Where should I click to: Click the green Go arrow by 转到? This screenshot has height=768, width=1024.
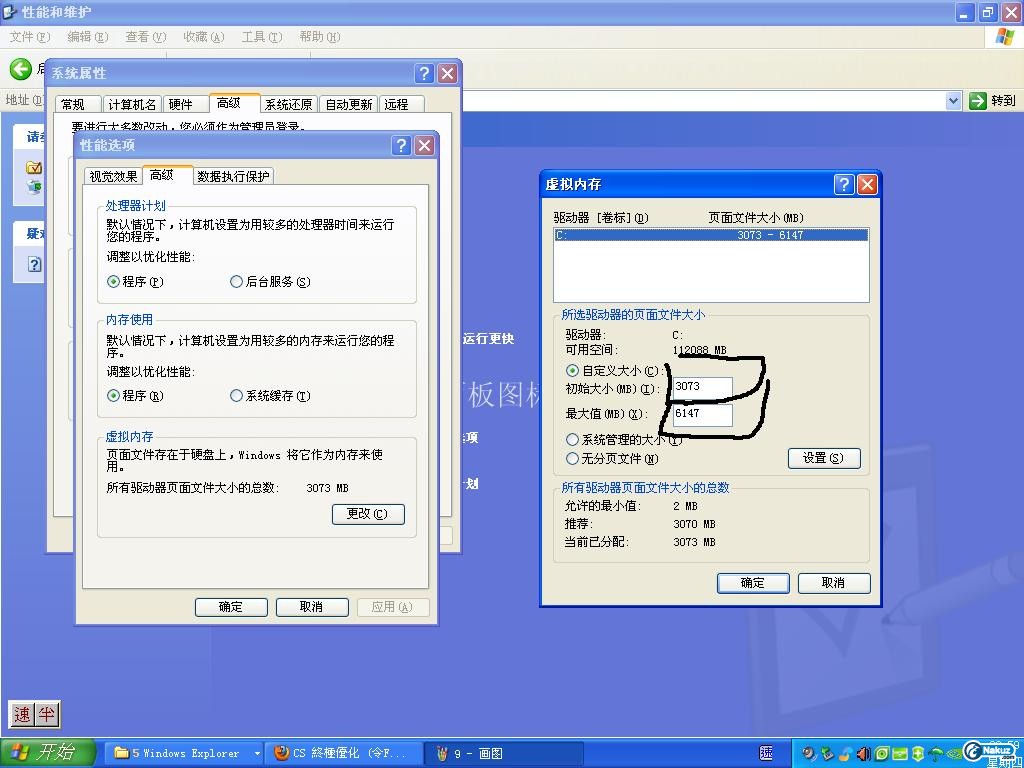(977, 101)
